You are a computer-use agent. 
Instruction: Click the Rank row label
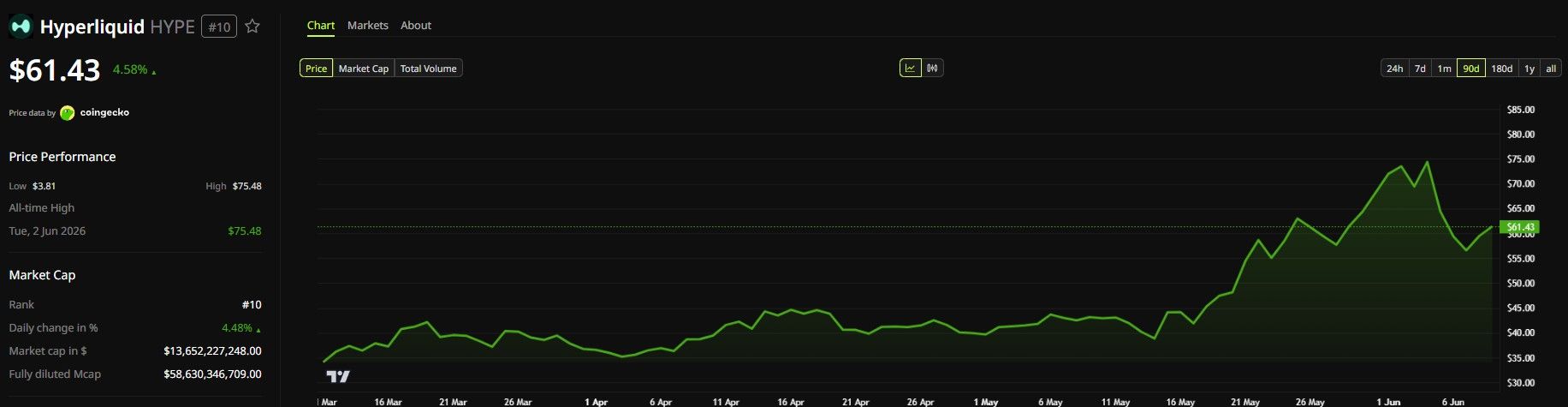coord(21,305)
